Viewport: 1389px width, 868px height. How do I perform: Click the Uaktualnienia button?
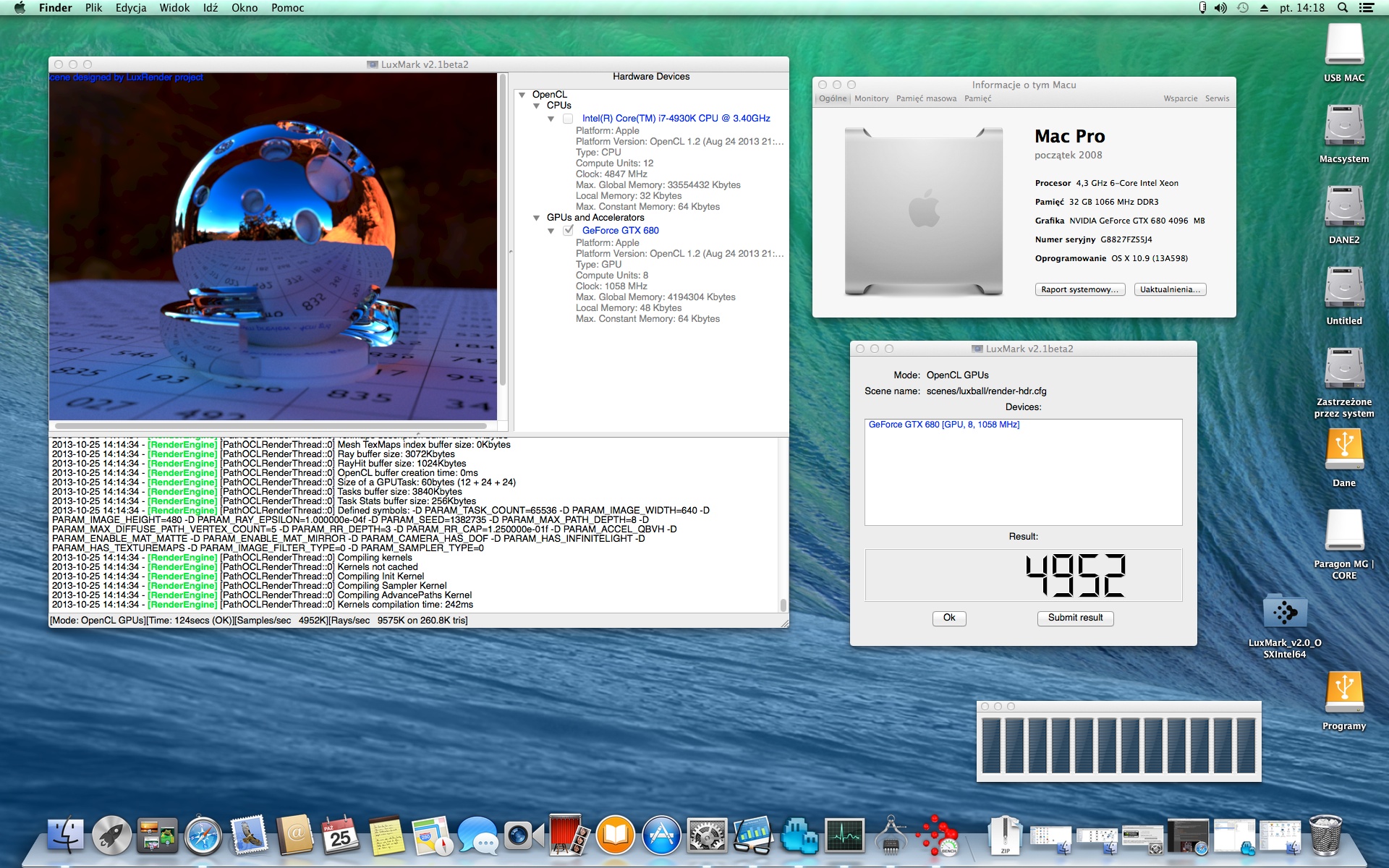pyautogui.click(x=1170, y=289)
